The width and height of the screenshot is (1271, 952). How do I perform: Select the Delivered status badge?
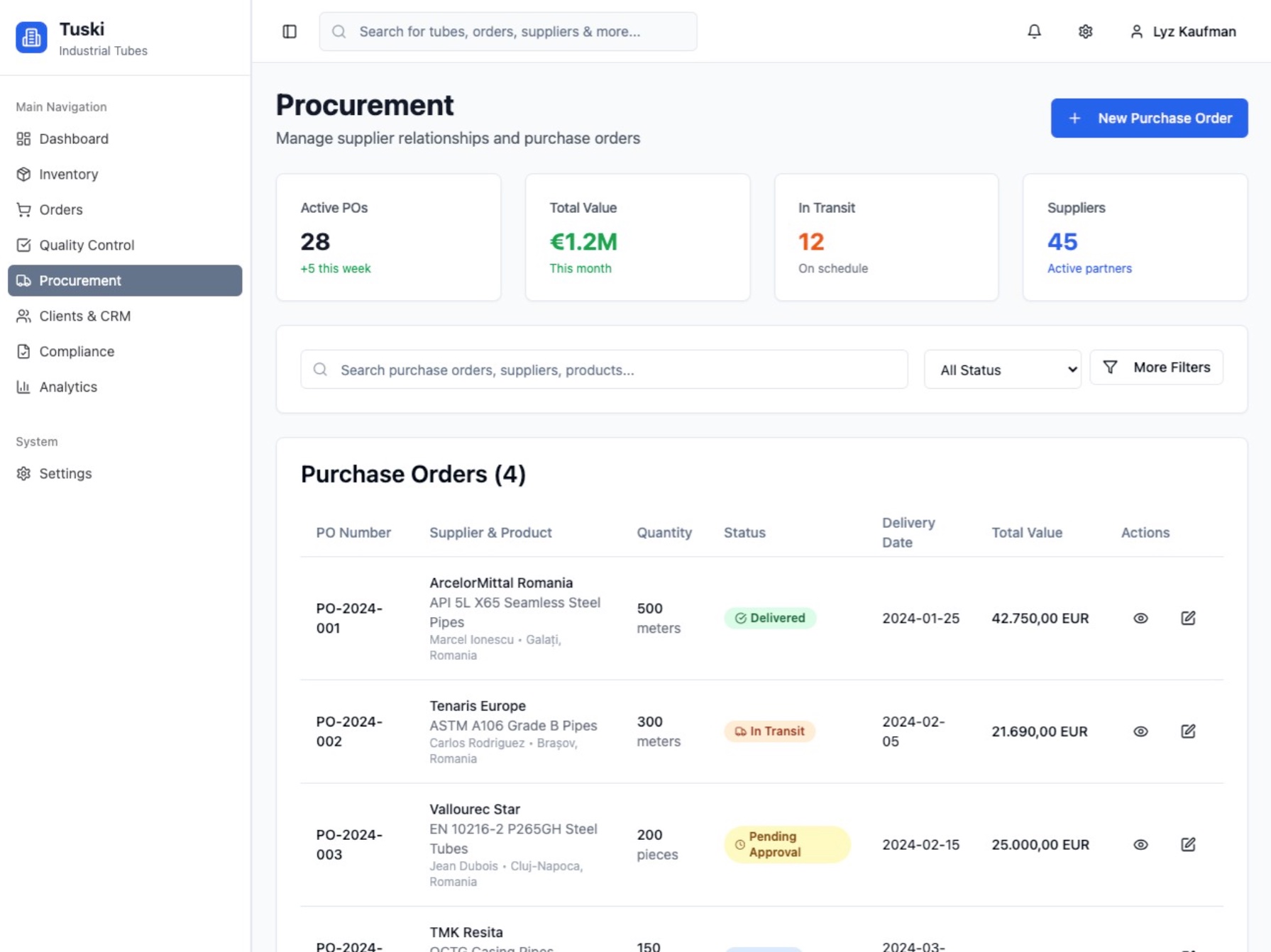[769, 618]
